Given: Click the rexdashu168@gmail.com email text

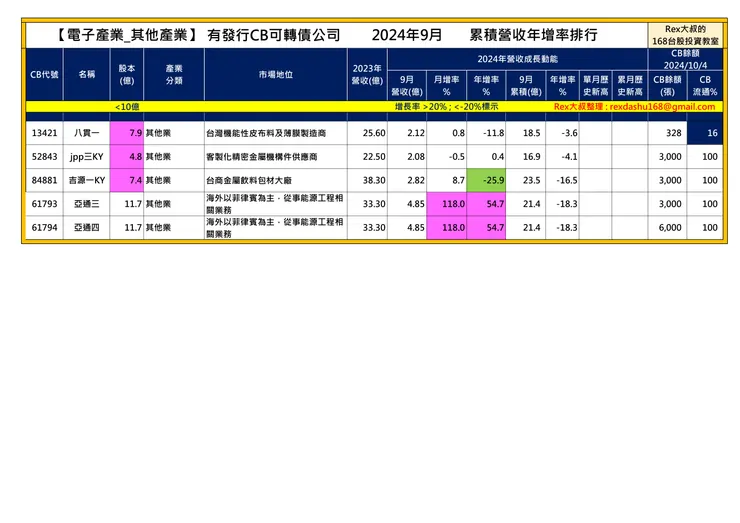Looking at the screenshot, I should (662, 107).
